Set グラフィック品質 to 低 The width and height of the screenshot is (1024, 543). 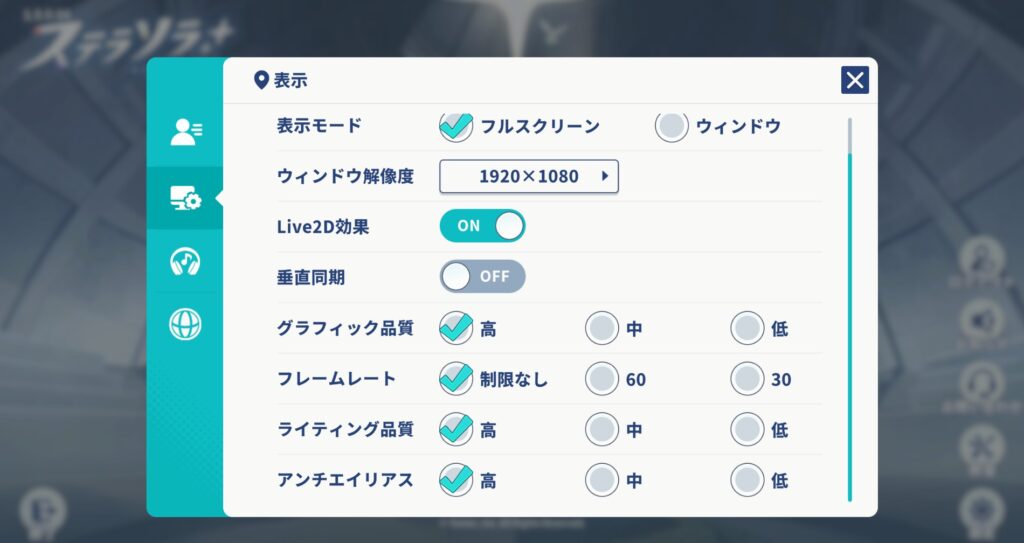pos(747,328)
